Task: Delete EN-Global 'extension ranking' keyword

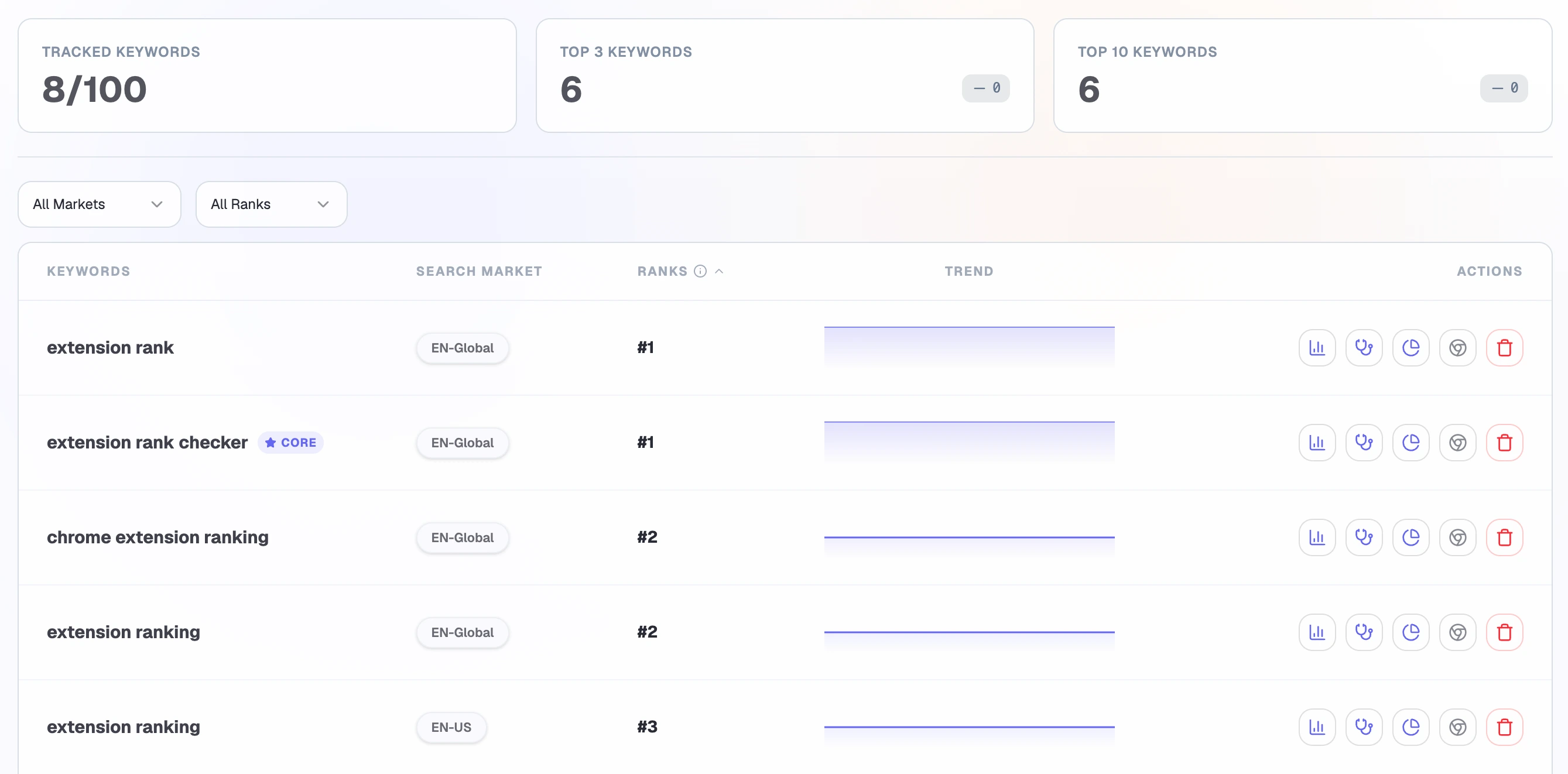Action: click(x=1504, y=632)
